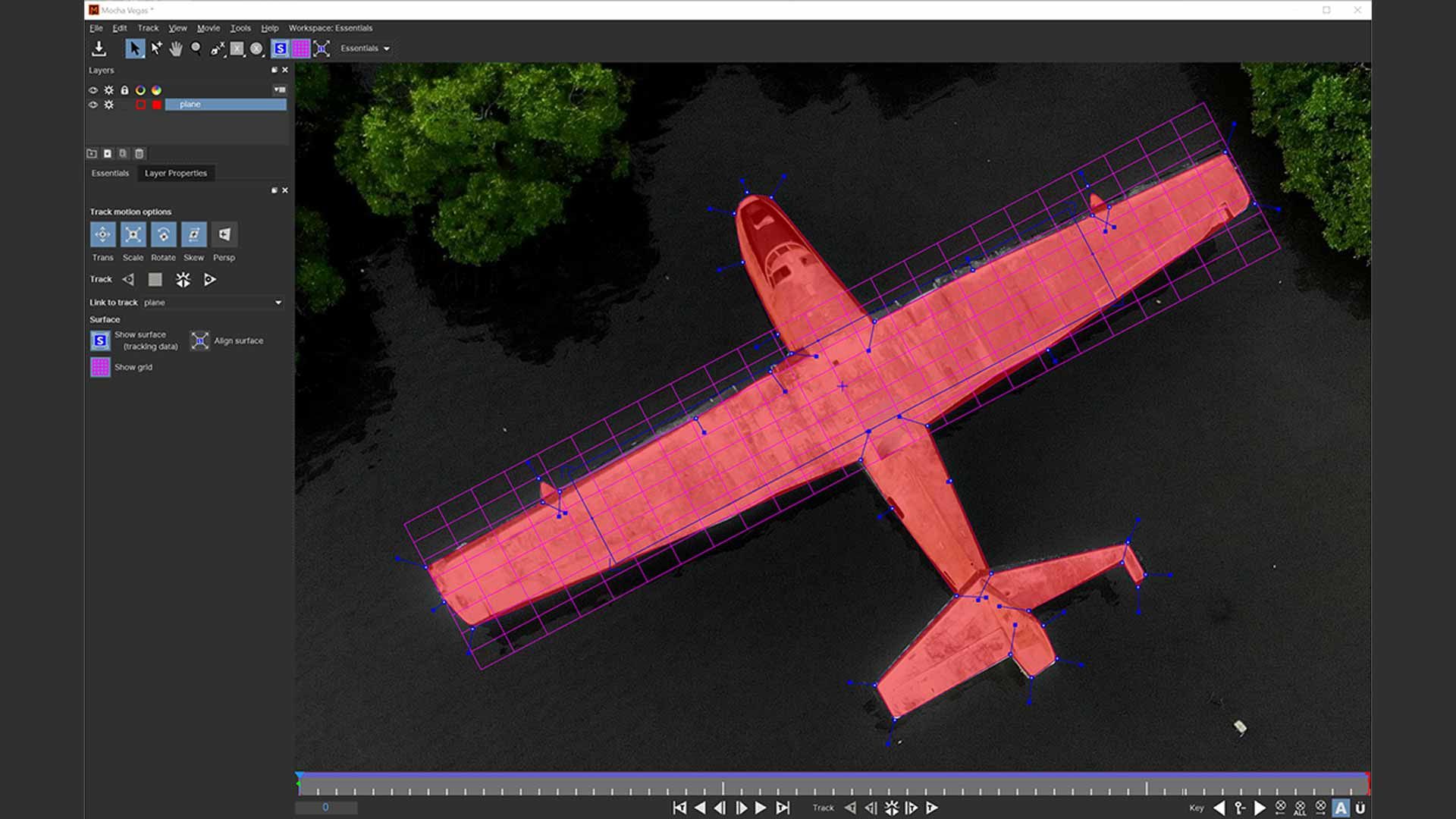The image size is (1456, 819).
Task: Click the Save project download icon
Action: tap(99, 49)
